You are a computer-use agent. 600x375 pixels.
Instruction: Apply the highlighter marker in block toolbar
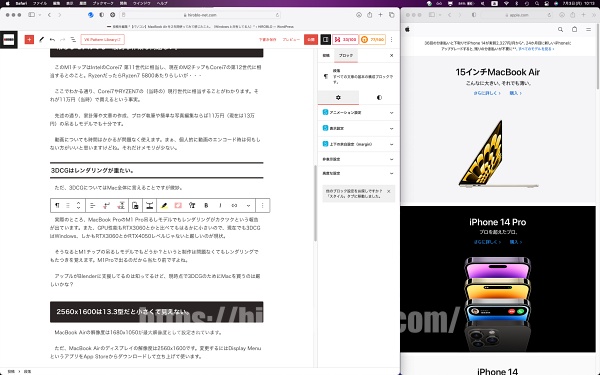pyautogui.click(x=164, y=205)
